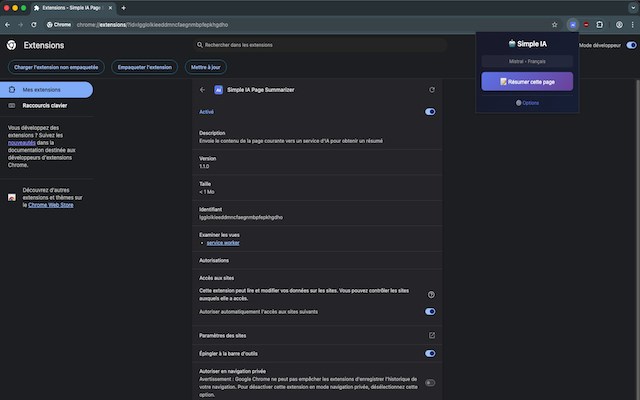Open the Chrome Web Store link

point(51,205)
